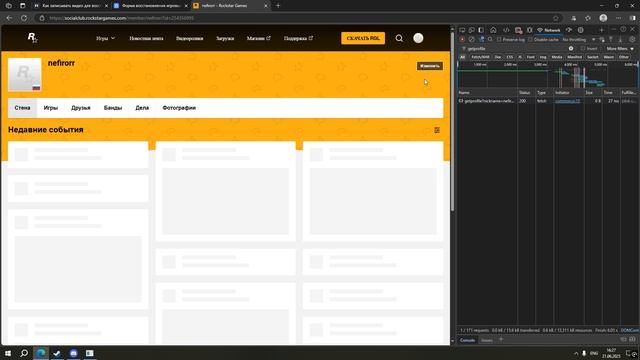This screenshot has height=360, width=640.
Task: Open the Windows Start button
Action: (x=8, y=353)
